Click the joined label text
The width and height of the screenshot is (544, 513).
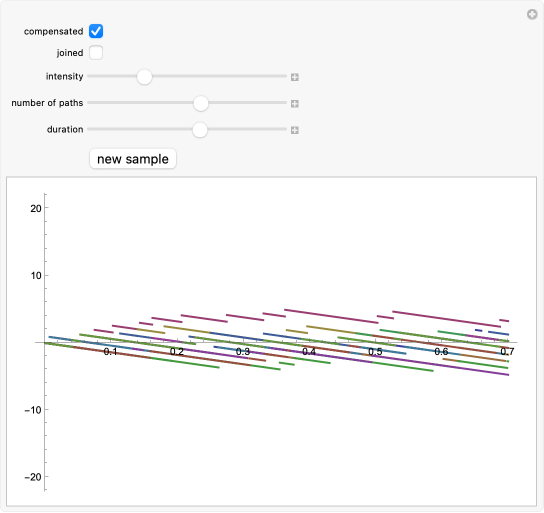70,53
